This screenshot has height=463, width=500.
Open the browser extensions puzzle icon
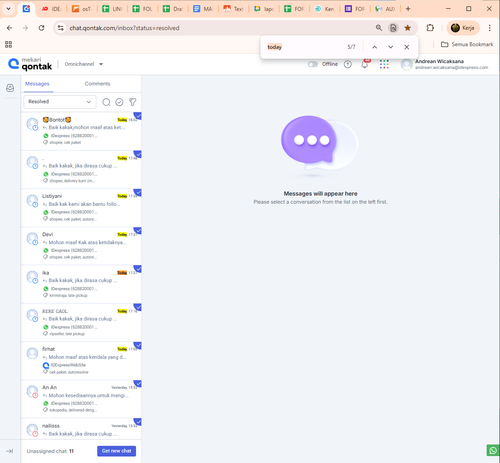coord(430,28)
